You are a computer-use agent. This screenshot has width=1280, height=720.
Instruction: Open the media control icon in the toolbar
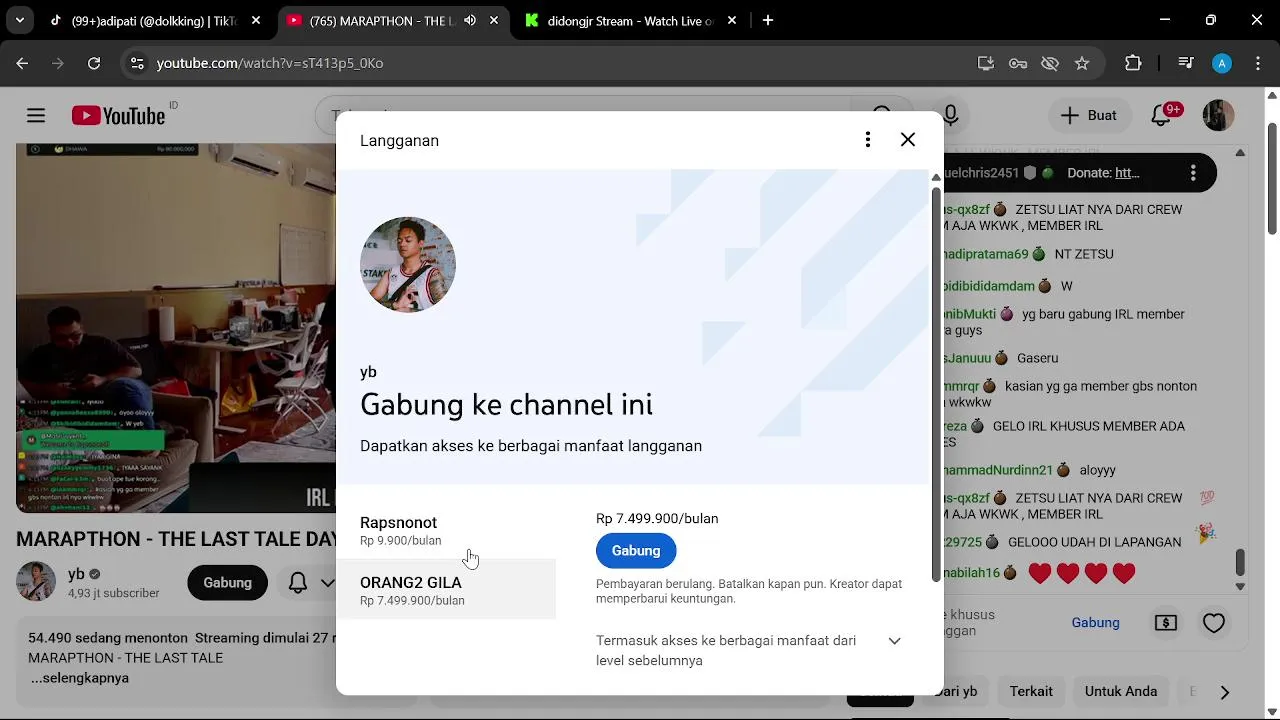pyautogui.click(x=1186, y=63)
